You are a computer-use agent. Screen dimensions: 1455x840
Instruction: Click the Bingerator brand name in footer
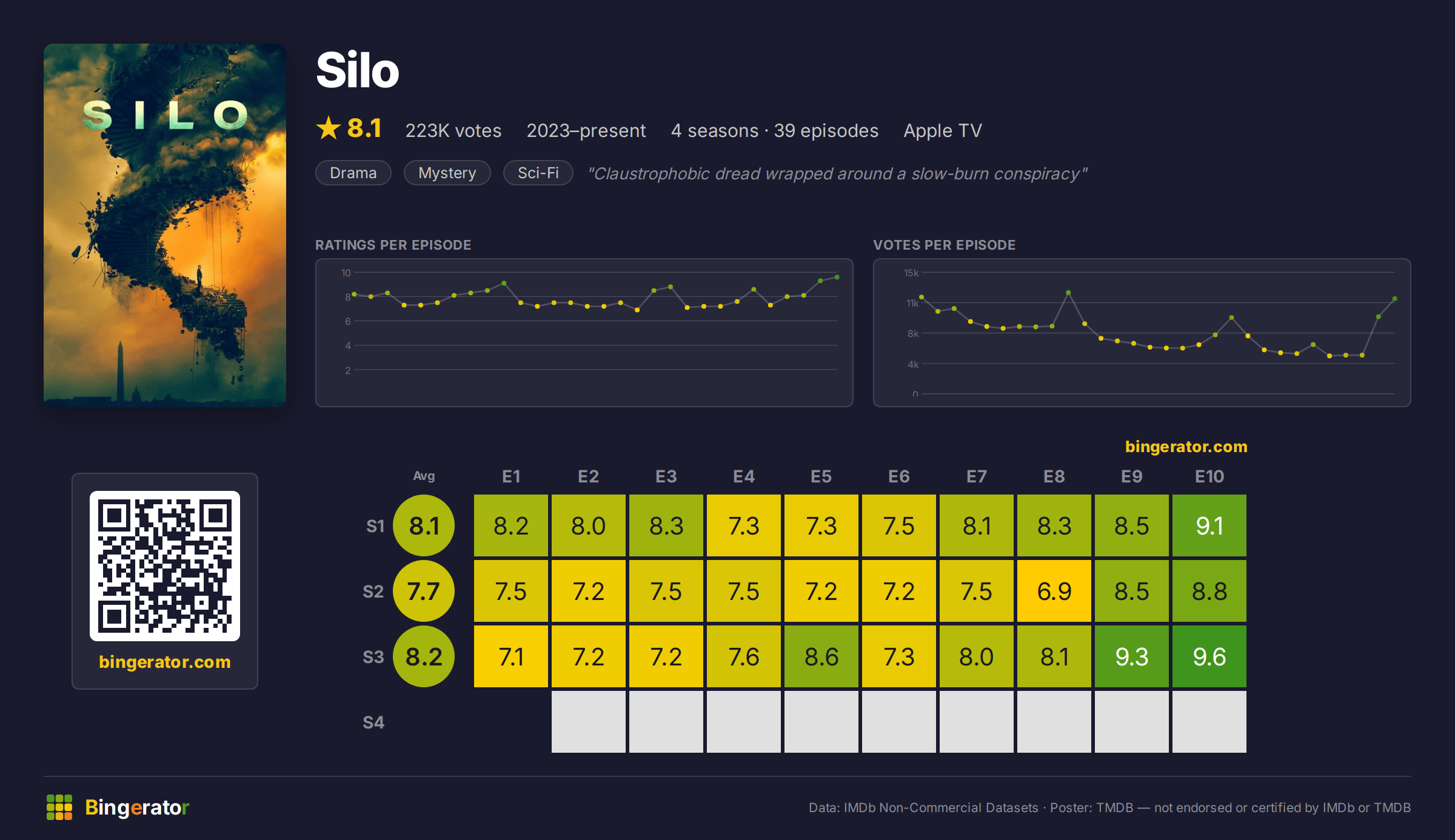(x=137, y=807)
